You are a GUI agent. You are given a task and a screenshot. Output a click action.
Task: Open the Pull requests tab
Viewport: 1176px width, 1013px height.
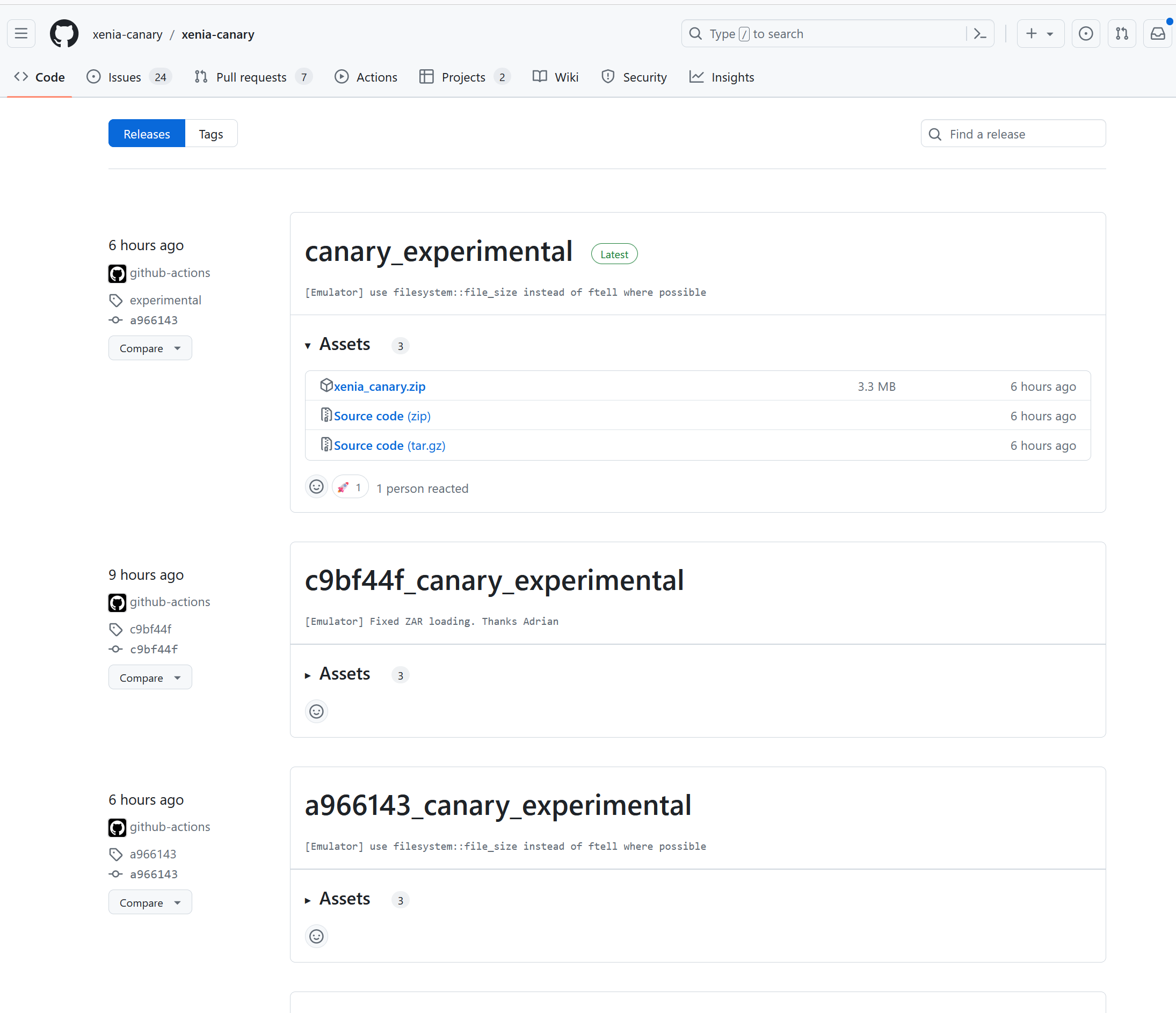252,77
